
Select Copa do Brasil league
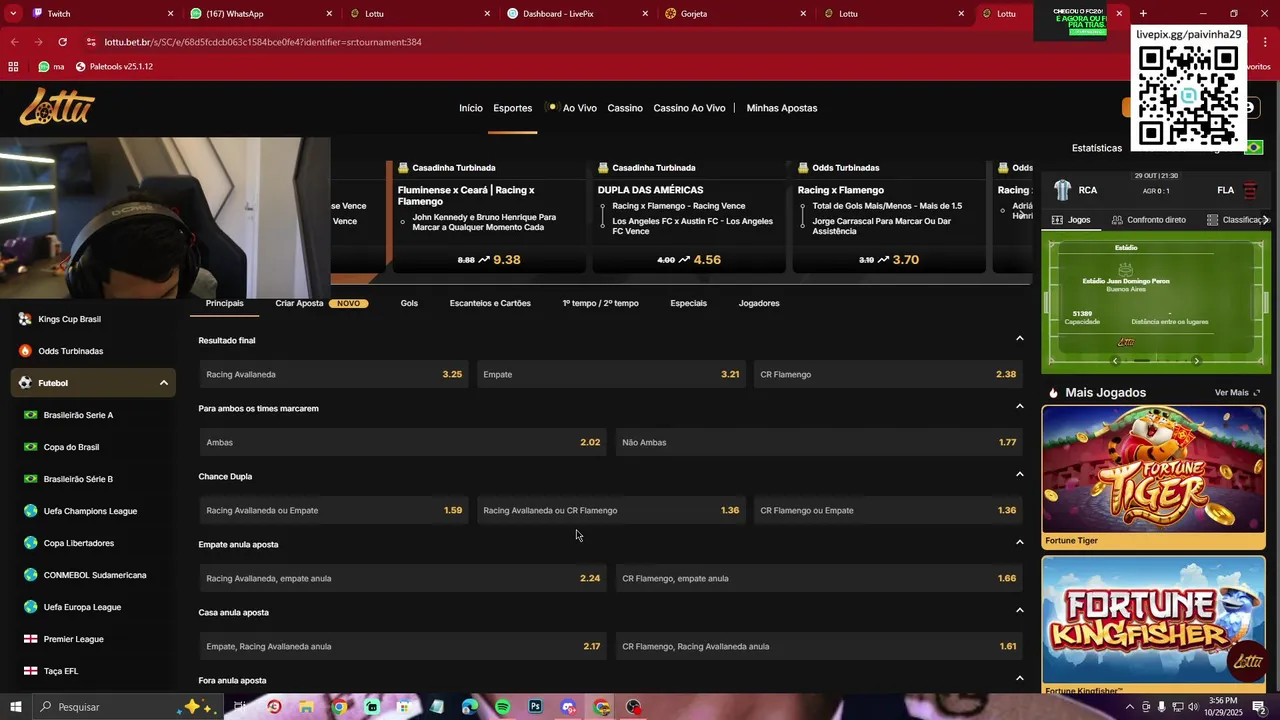(71, 447)
